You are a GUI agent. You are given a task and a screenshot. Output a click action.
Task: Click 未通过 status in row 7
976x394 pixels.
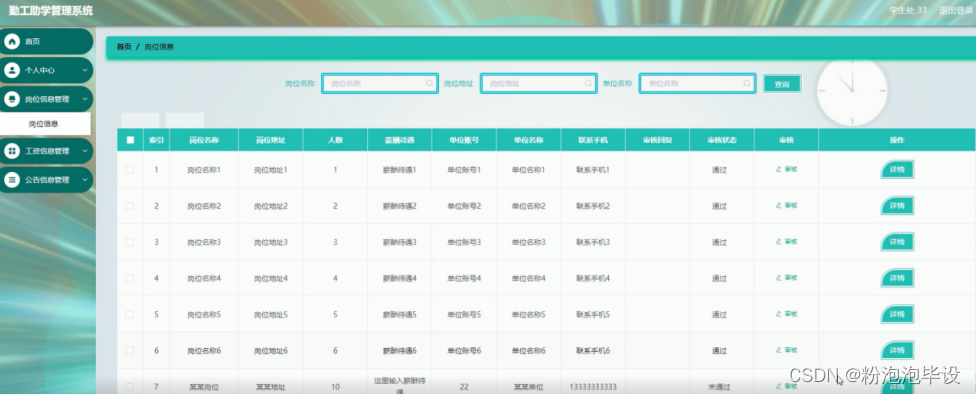pos(719,387)
